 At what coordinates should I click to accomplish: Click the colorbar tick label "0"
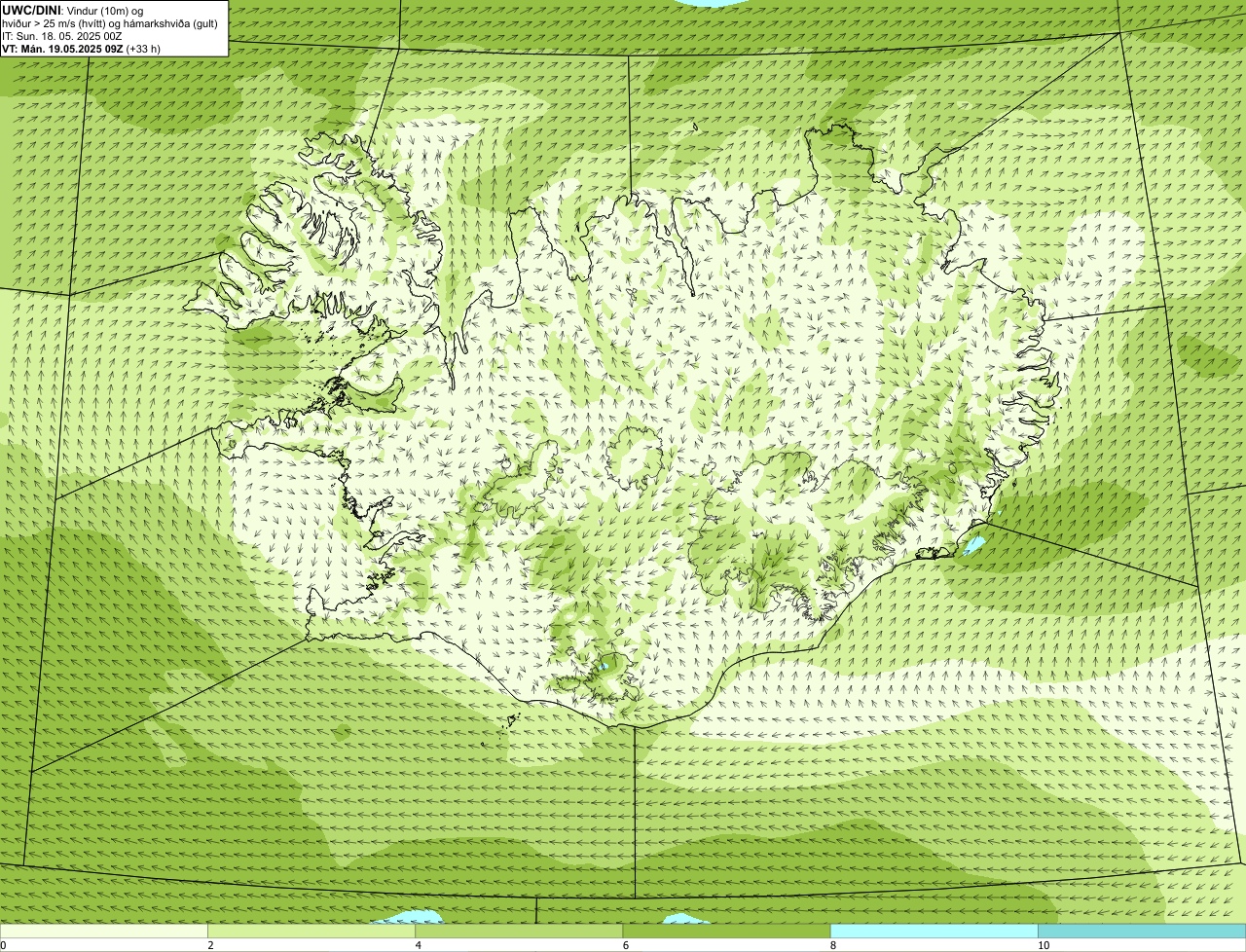[x=3, y=945]
